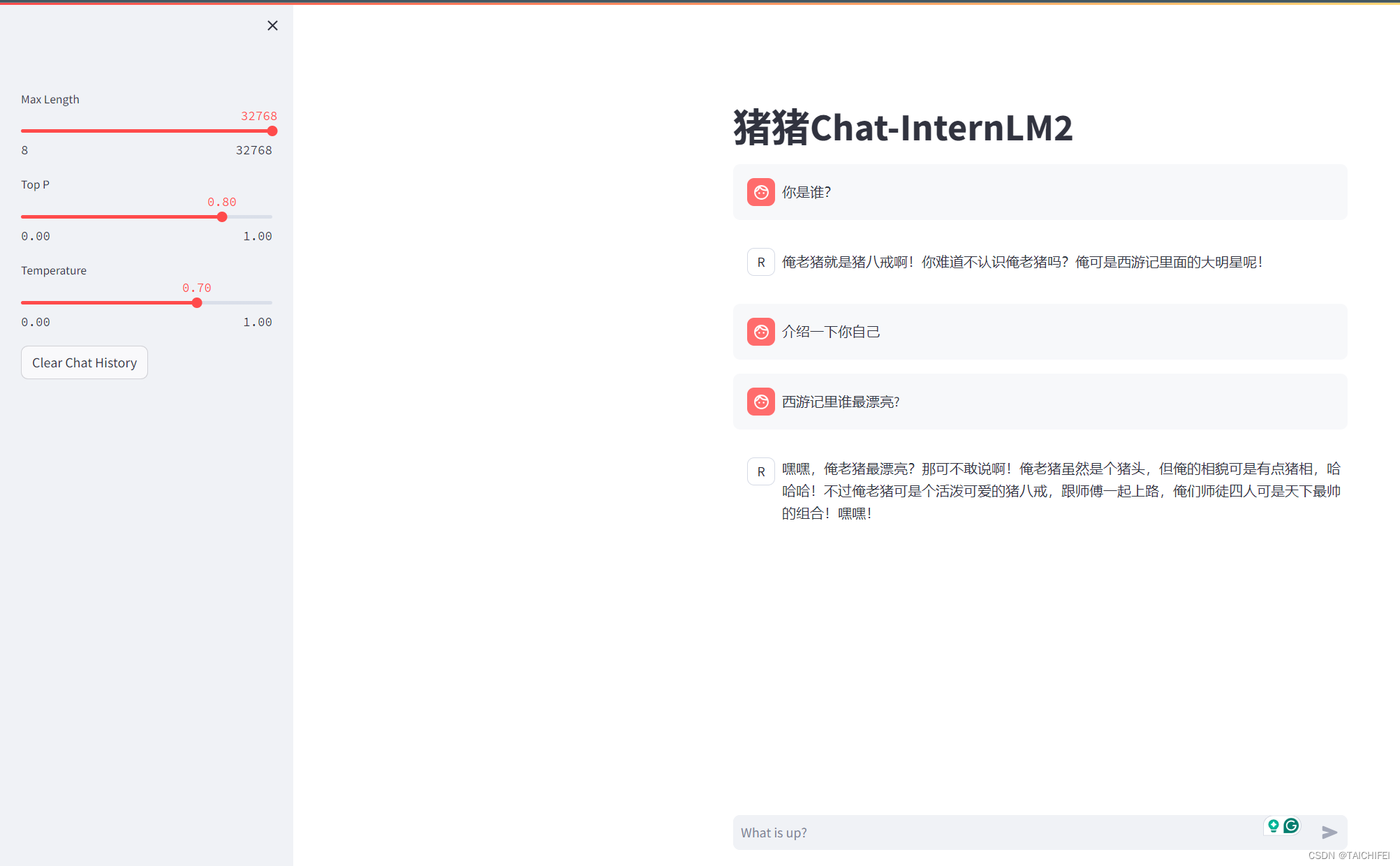
Task: Click the green lightbulb extension icon
Action: 1273,825
